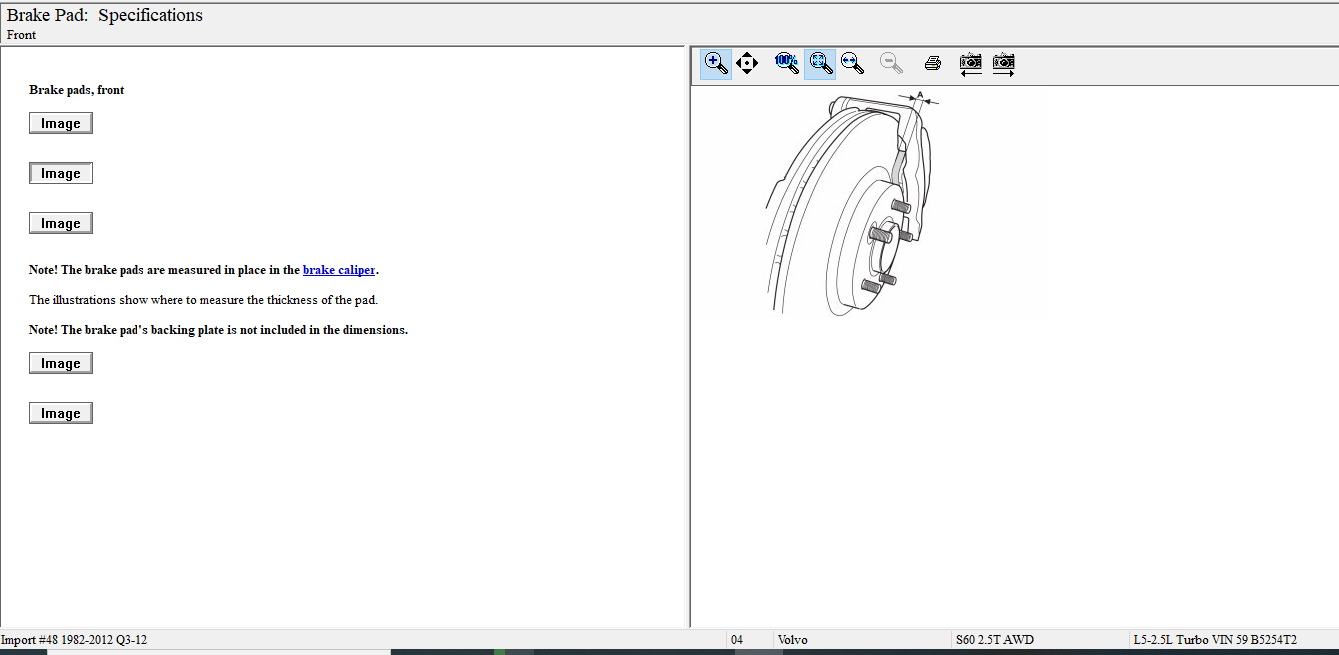
Task: Select the zoom in magnifier tool
Action: pyautogui.click(x=716, y=63)
